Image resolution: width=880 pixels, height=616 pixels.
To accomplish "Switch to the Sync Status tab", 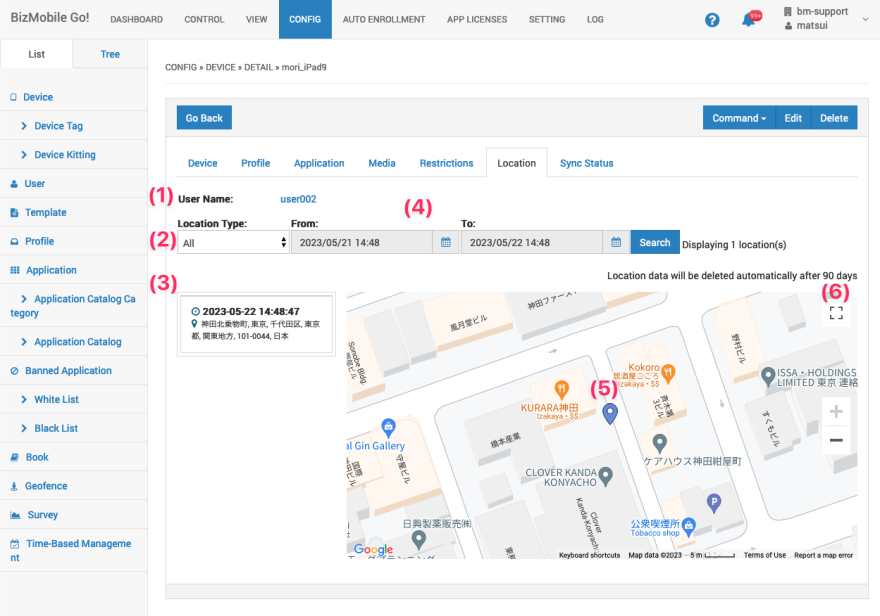I will [586, 163].
